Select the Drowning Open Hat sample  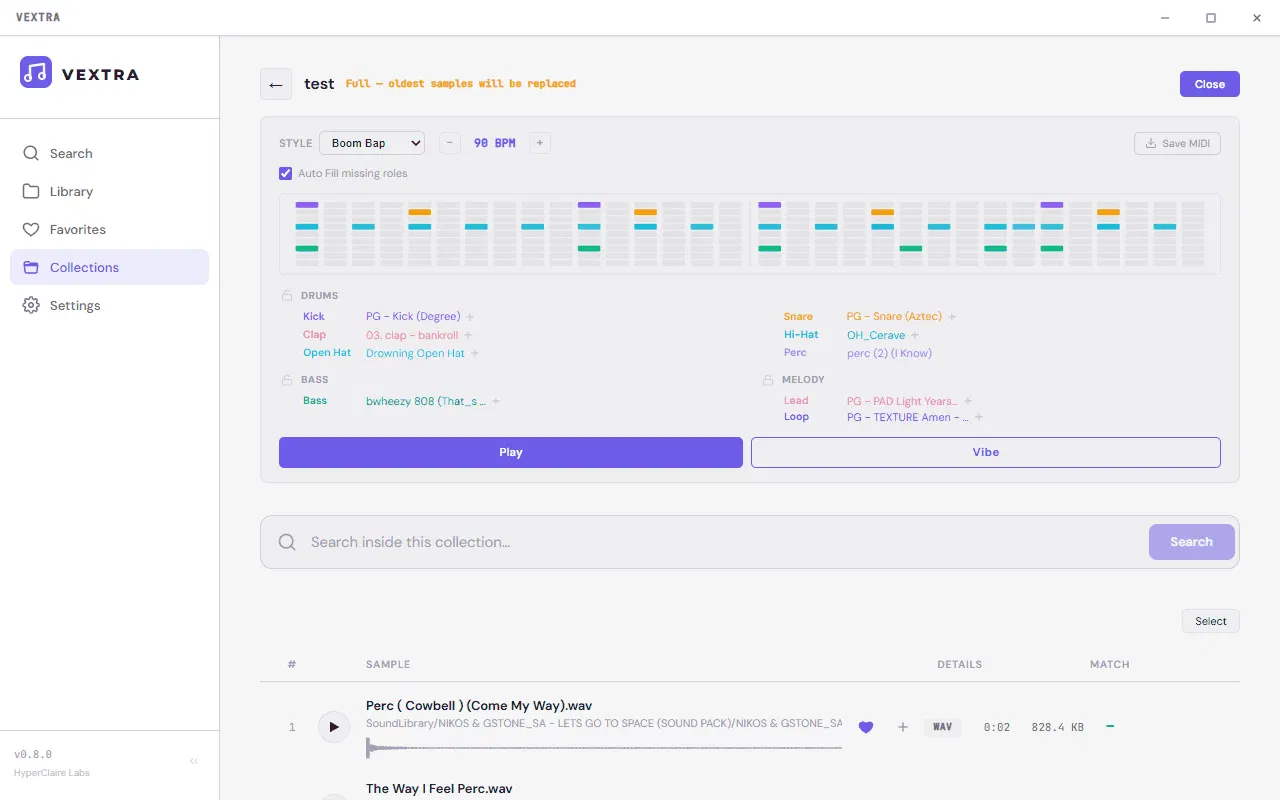coord(415,353)
